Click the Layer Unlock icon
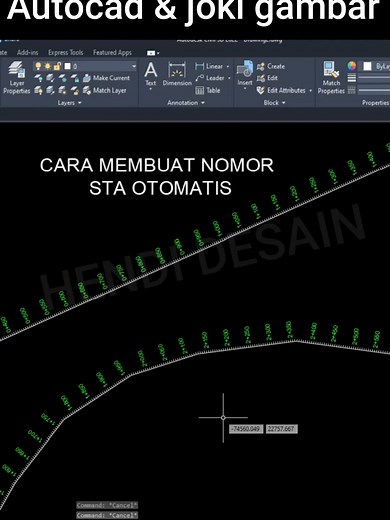The image size is (390, 520). (75, 90)
